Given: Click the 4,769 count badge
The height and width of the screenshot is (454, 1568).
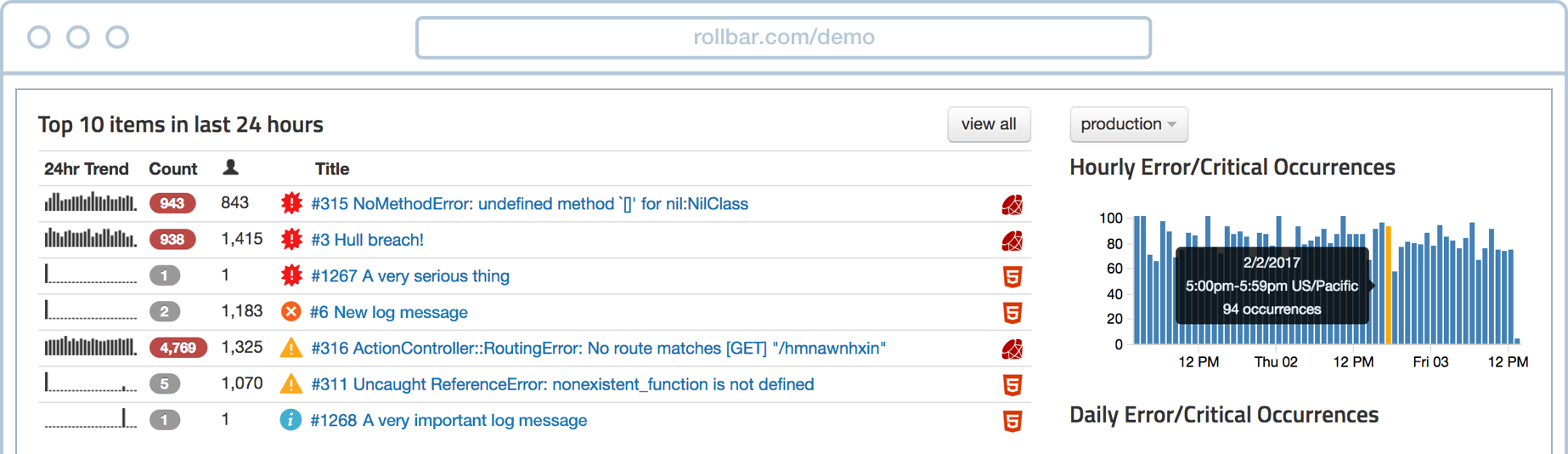Looking at the screenshot, I should (x=178, y=348).
